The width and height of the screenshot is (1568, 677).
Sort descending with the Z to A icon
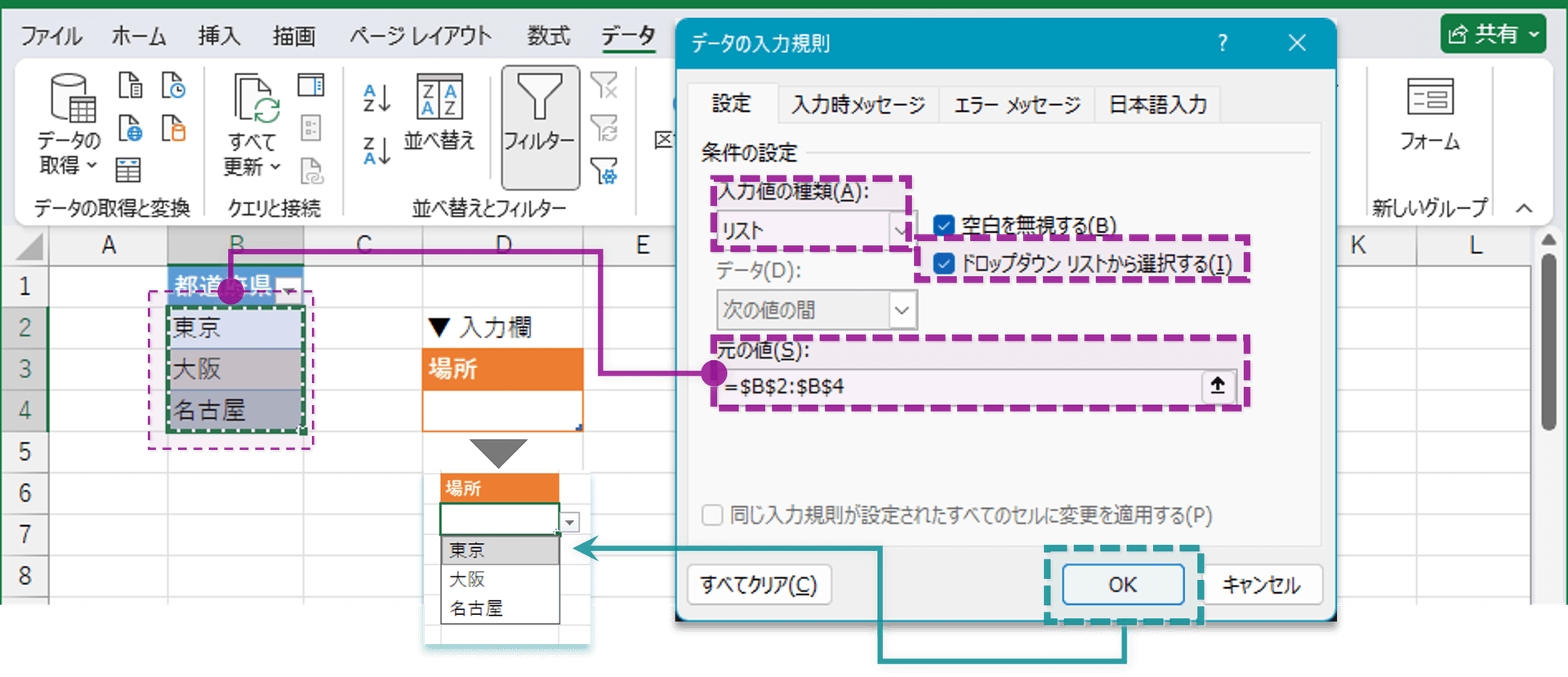[376, 150]
